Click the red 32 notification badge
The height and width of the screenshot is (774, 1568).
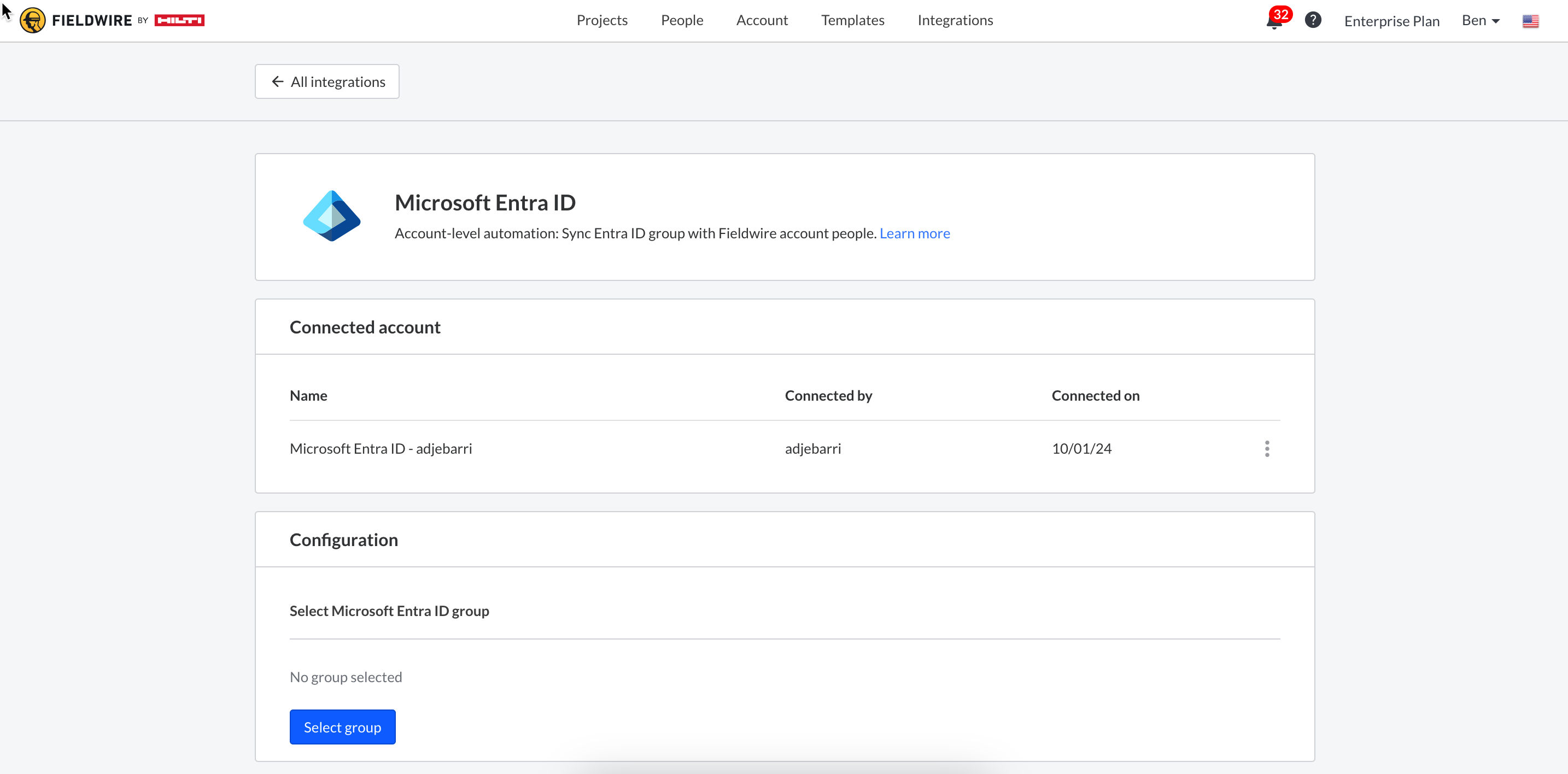[x=1280, y=14]
